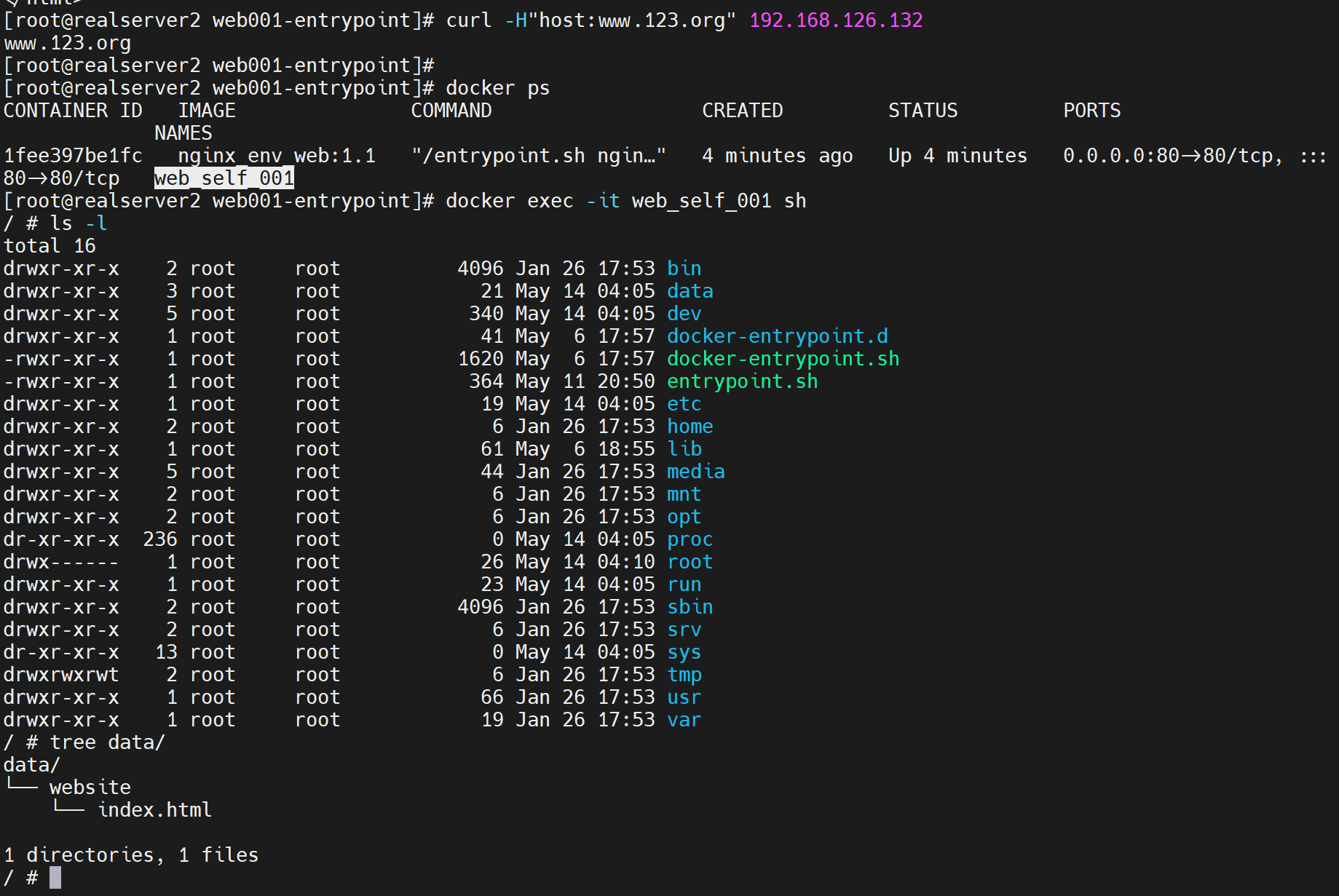
Task: Click the var directory name
Action: click(684, 720)
